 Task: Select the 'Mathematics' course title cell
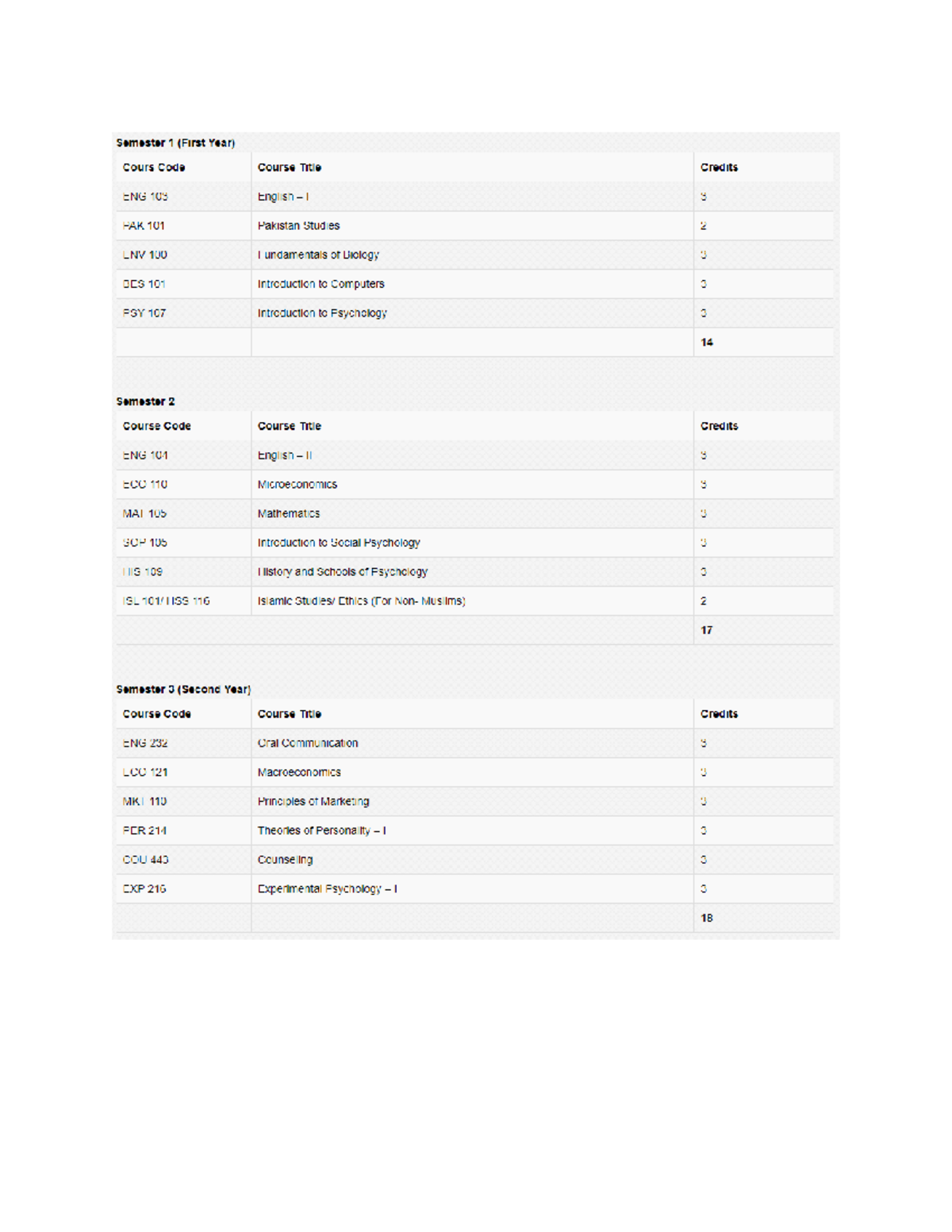[289, 514]
